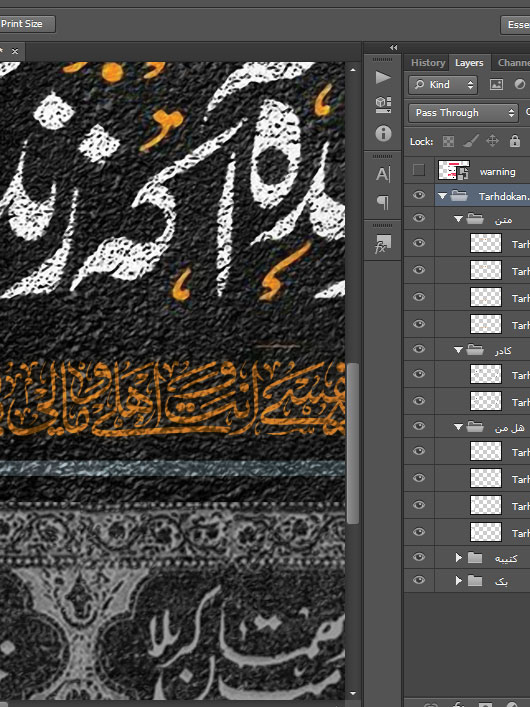Hide the Tarhdokan group visibility eye

(x=419, y=195)
